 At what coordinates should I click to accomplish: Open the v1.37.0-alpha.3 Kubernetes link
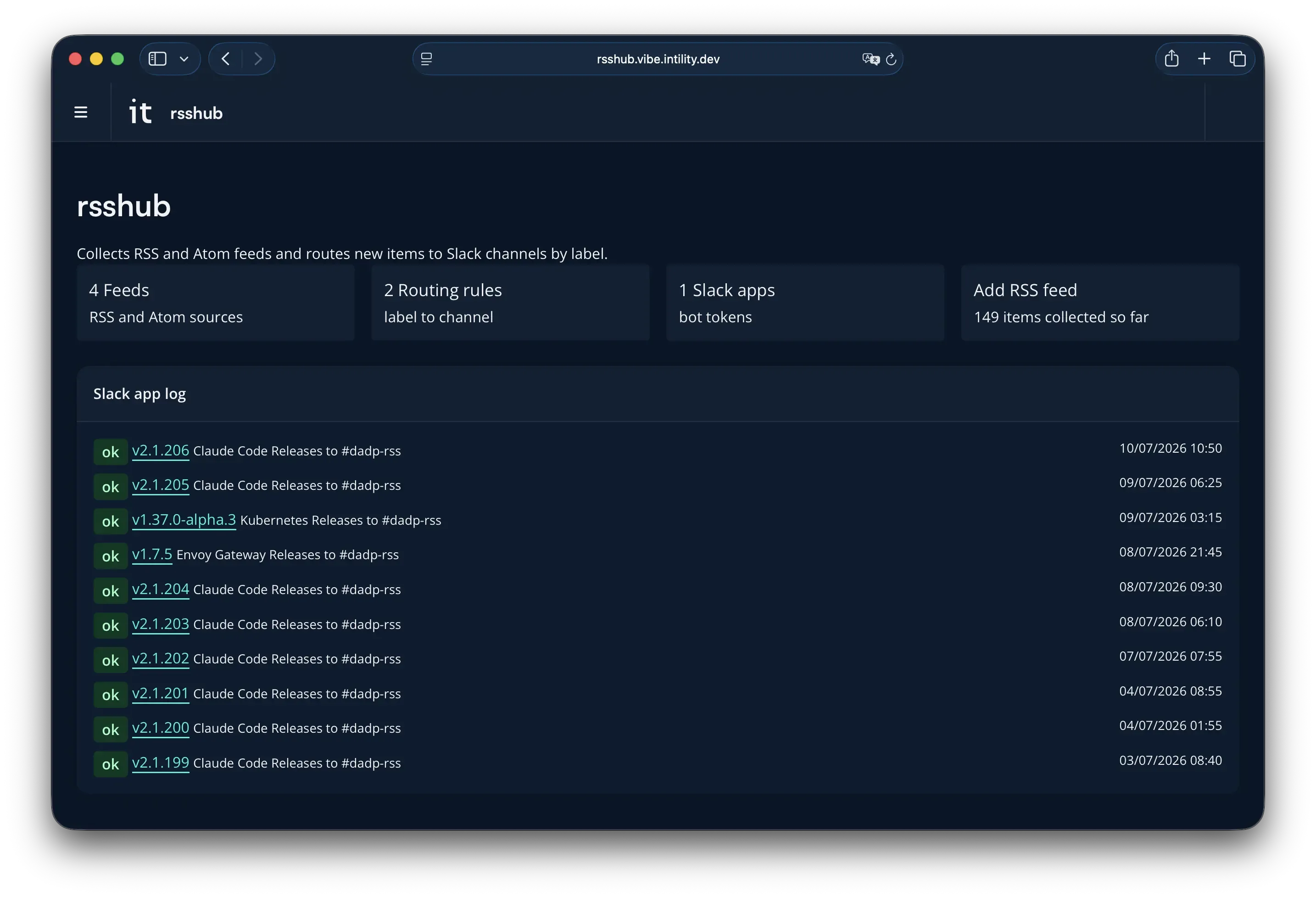[x=184, y=520]
